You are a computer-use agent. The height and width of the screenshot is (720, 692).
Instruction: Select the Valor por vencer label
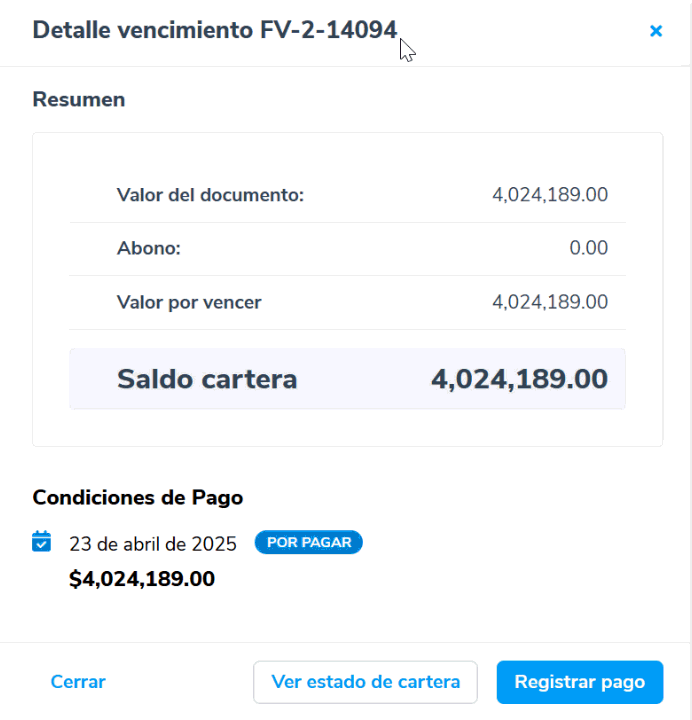(x=189, y=302)
